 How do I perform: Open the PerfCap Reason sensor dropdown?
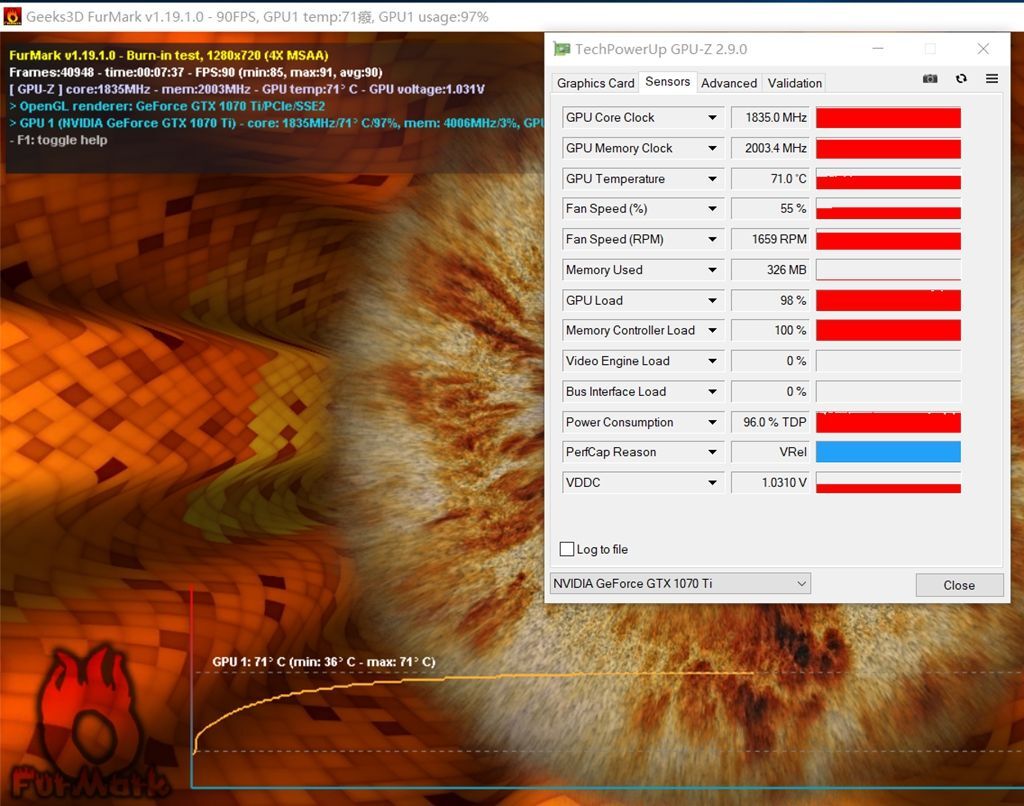[x=712, y=452]
